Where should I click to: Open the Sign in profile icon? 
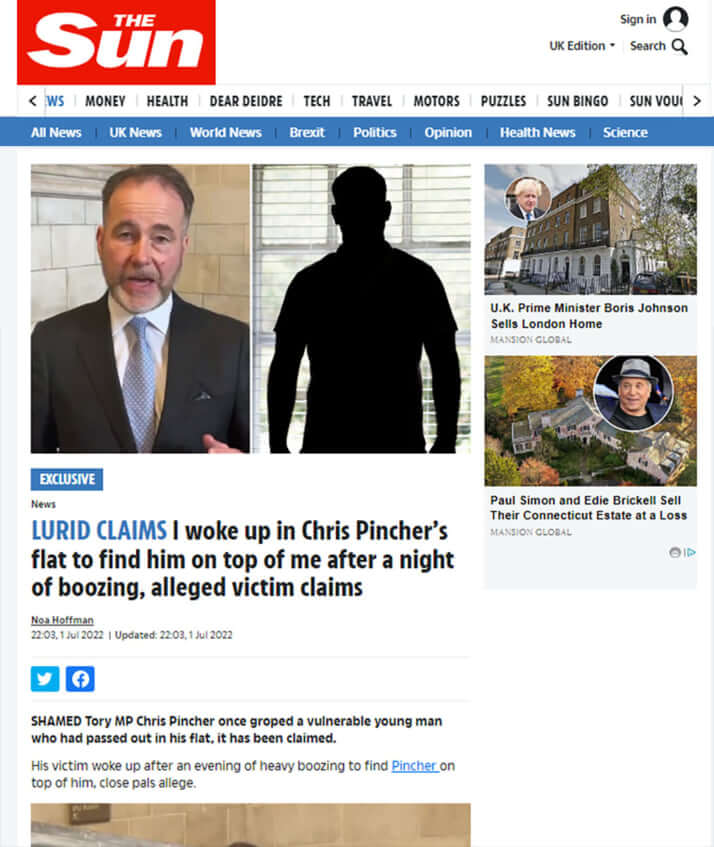point(675,19)
